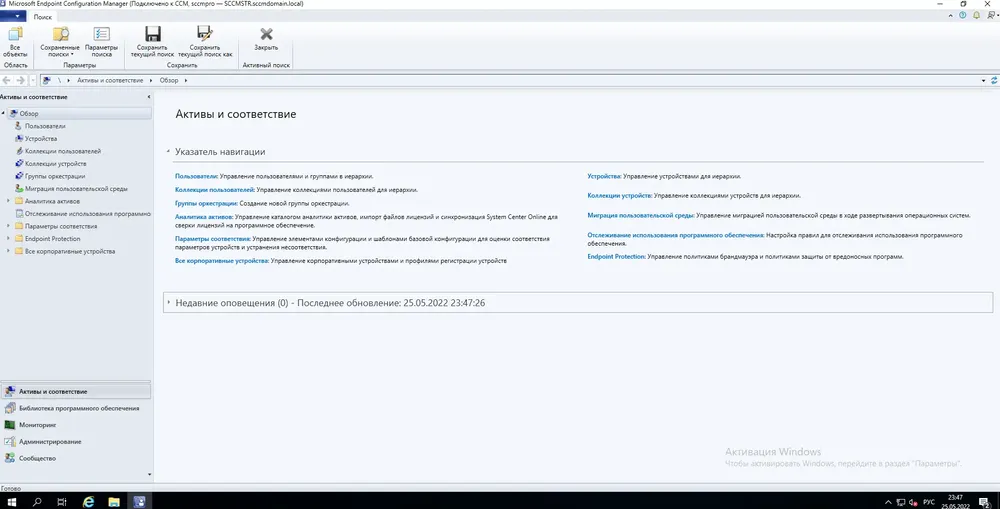Select 'Отслеживание использования программно' tree node
Image resolution: width=1000 pixels, height=509 pixels.
pos(87,214)
